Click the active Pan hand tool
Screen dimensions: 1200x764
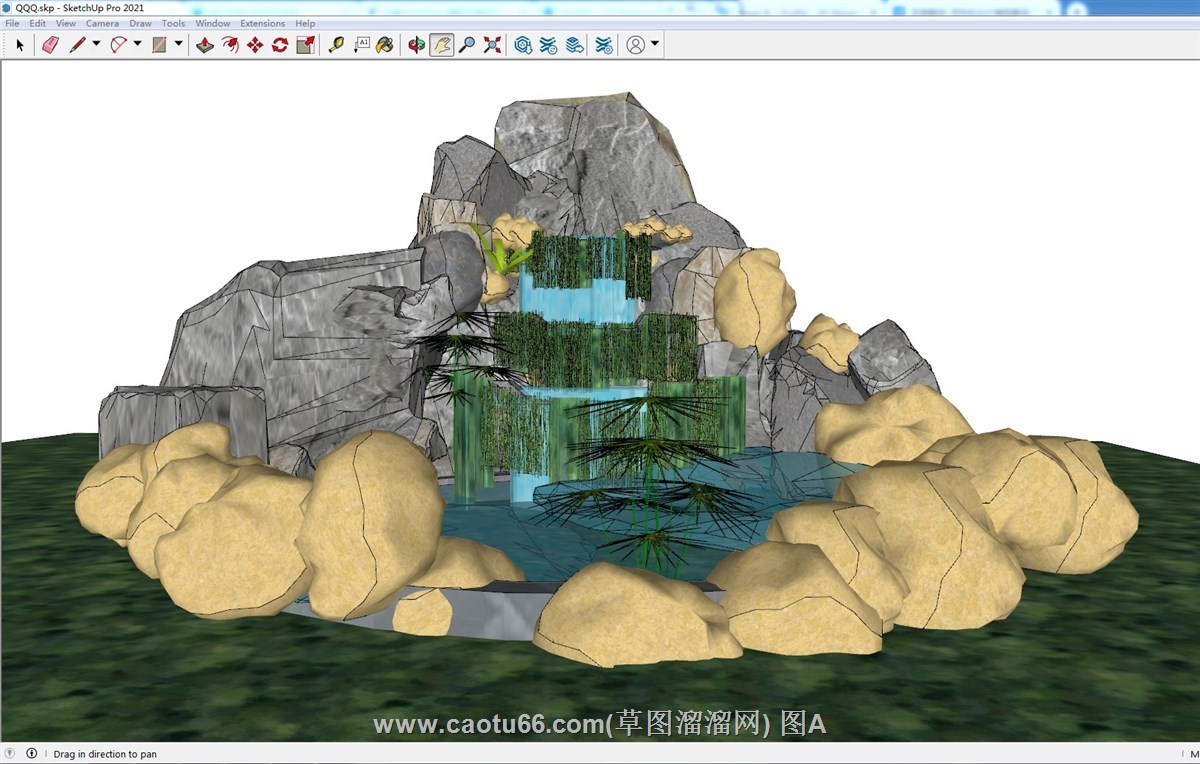point(442,45)
